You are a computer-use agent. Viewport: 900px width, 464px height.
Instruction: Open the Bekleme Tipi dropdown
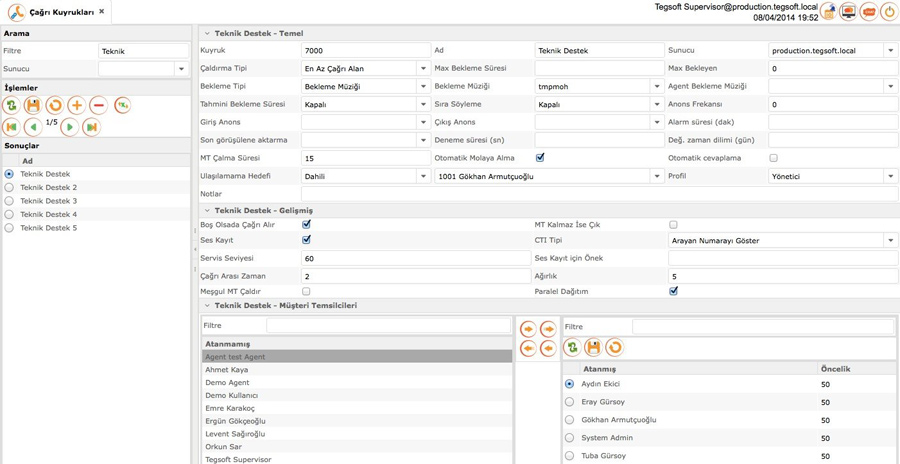tap(423, 87)
